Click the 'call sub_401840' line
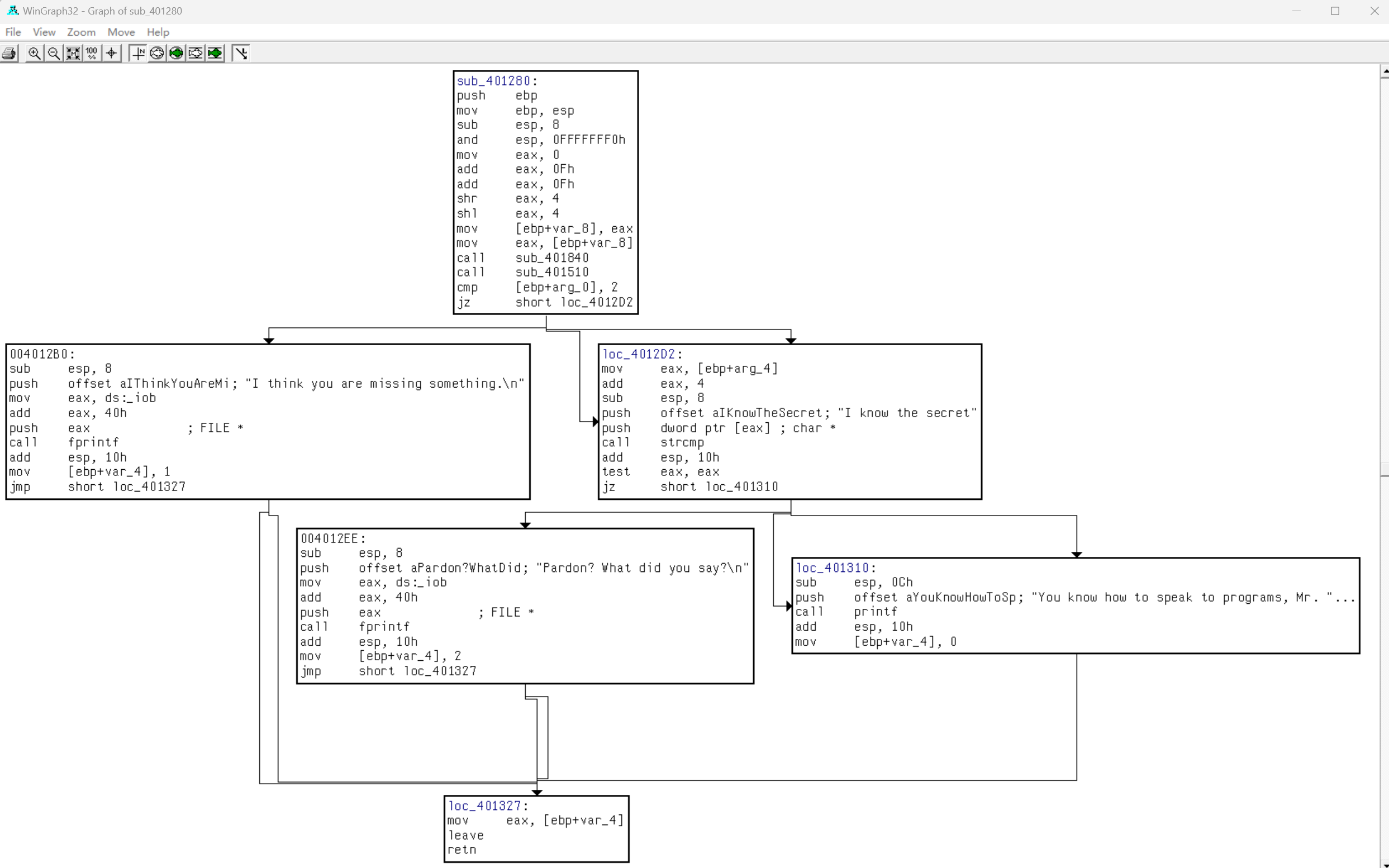 coord(522,257)
